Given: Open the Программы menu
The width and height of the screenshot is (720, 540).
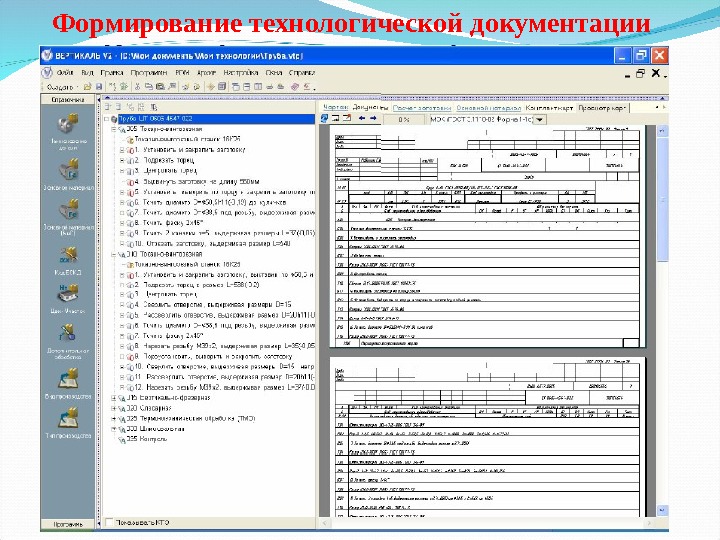Looking at the screenshot, I should tap(149, 73).
